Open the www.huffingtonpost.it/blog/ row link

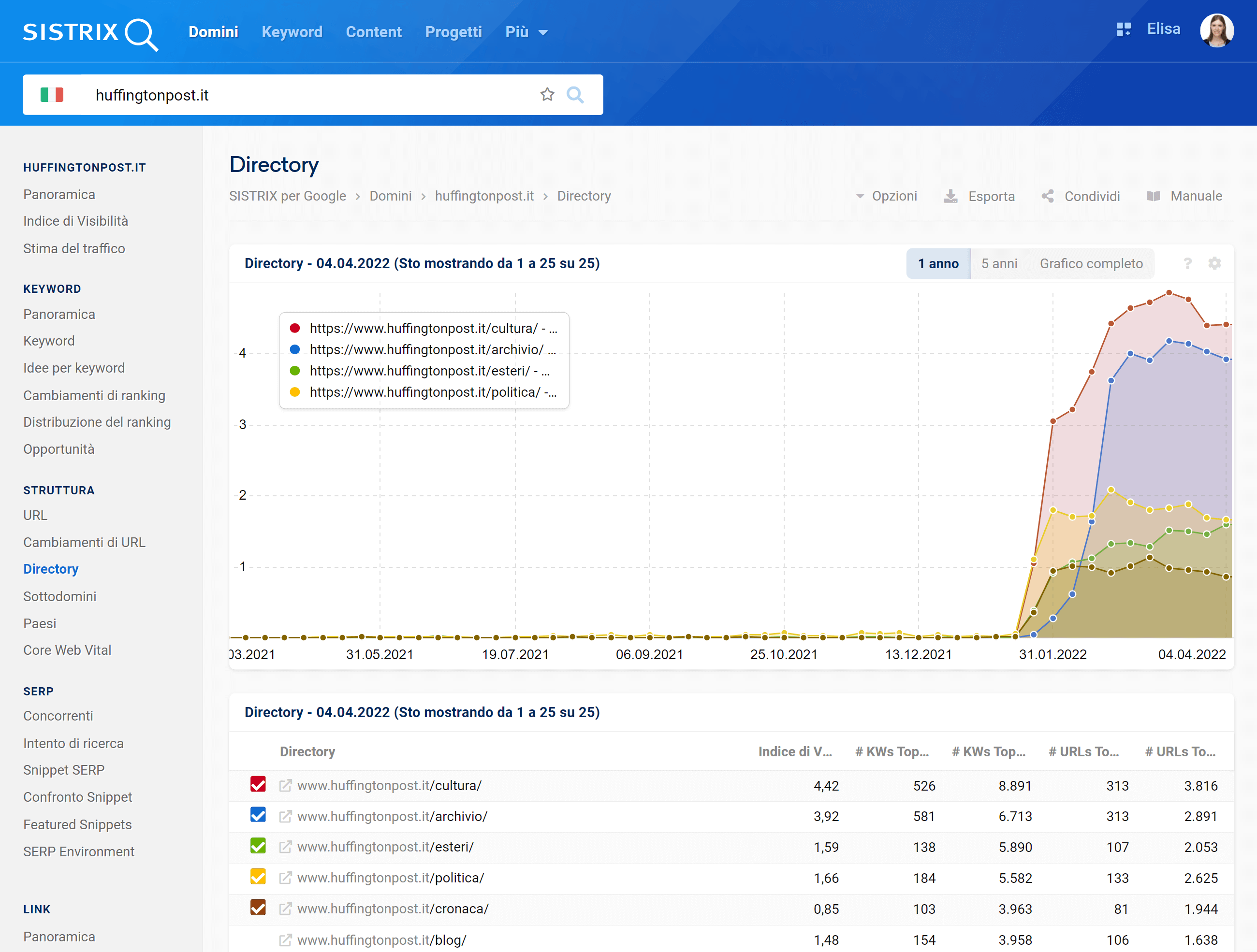(x=382, y=940)
